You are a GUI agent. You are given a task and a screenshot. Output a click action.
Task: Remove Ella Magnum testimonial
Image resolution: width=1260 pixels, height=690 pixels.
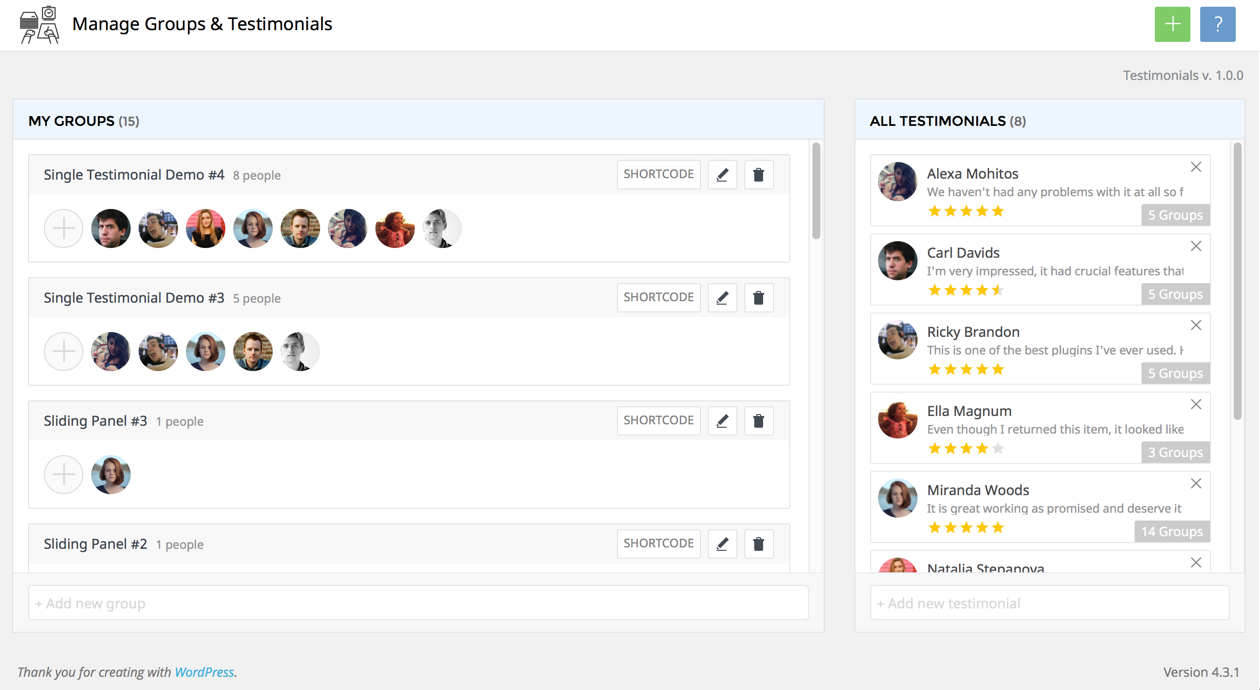click(x=1196, y=404)
